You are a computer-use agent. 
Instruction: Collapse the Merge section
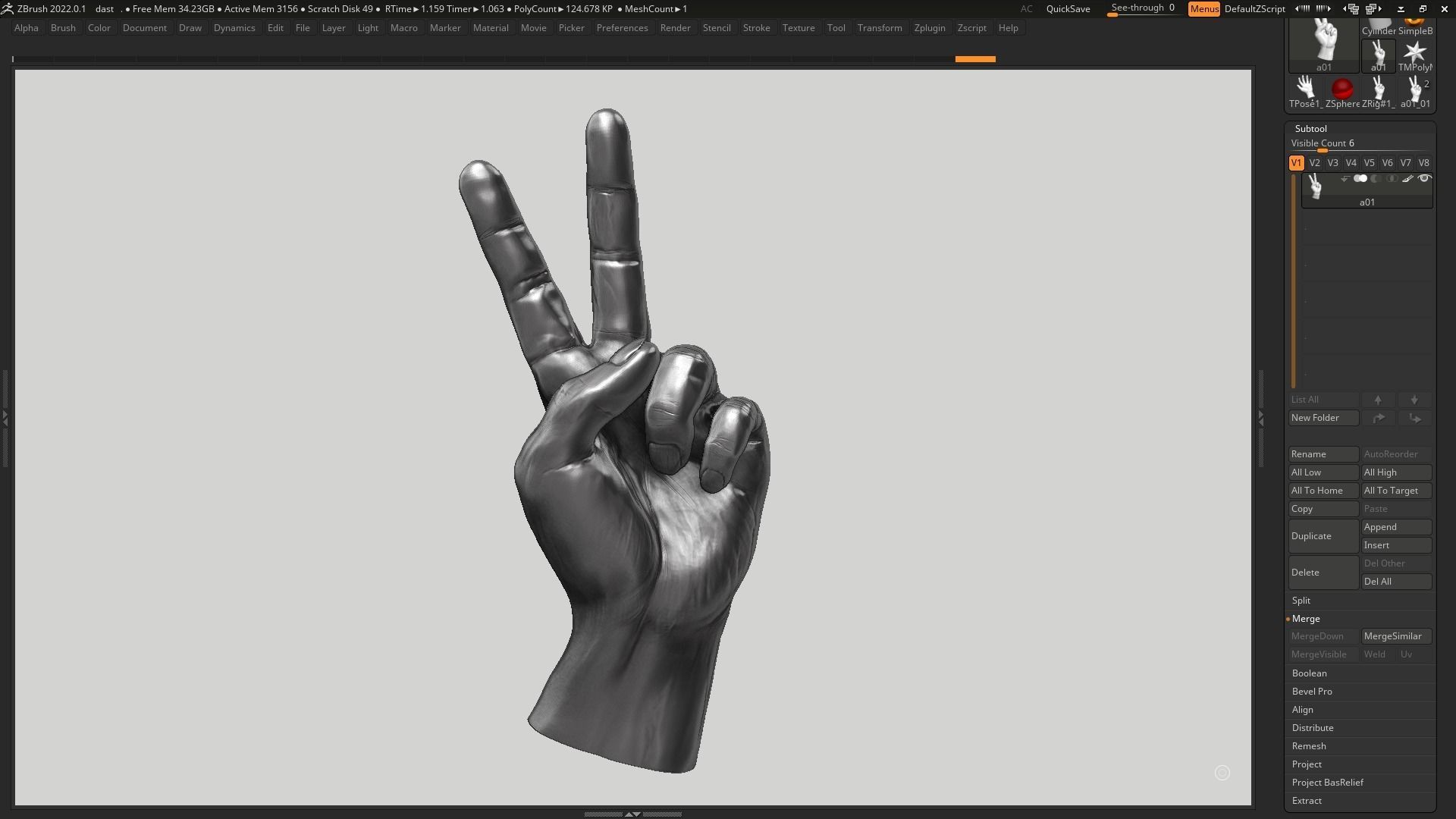click(1306, 619)
